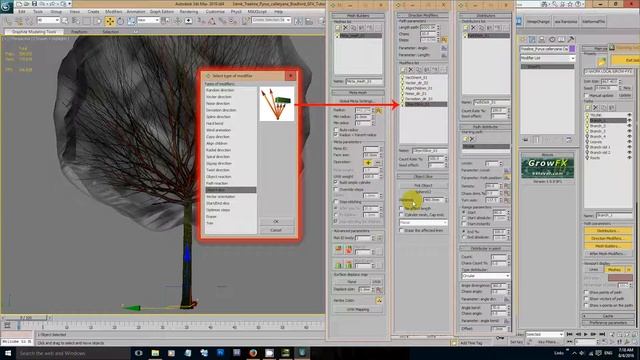Click the modifier preview arrows thumbnail
Viewport: 640px width, 360px height.
[x=277, y=104]
